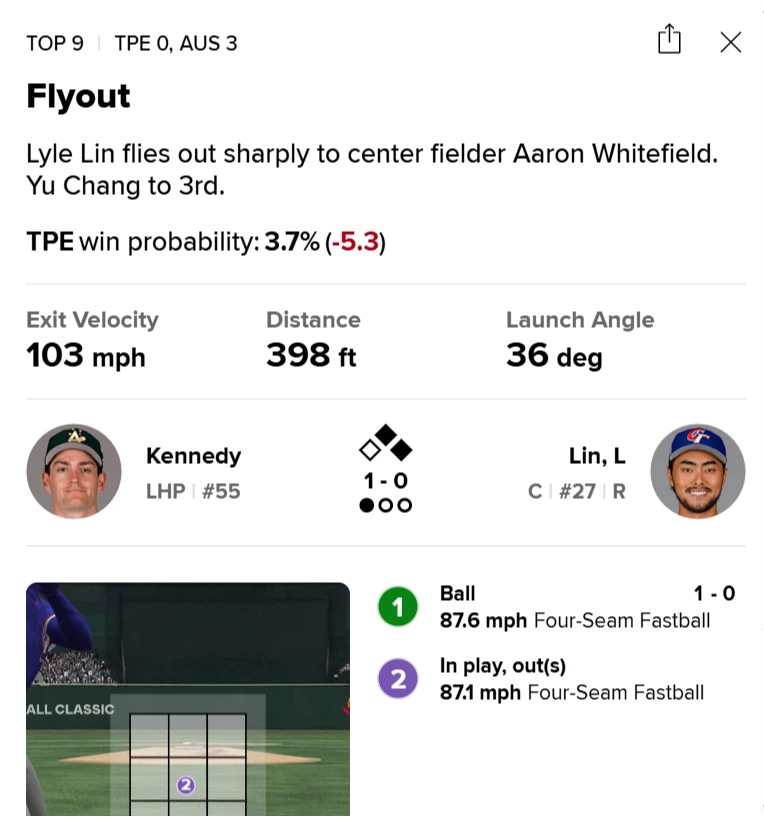Click the Flyout heading

pos(78,97)
